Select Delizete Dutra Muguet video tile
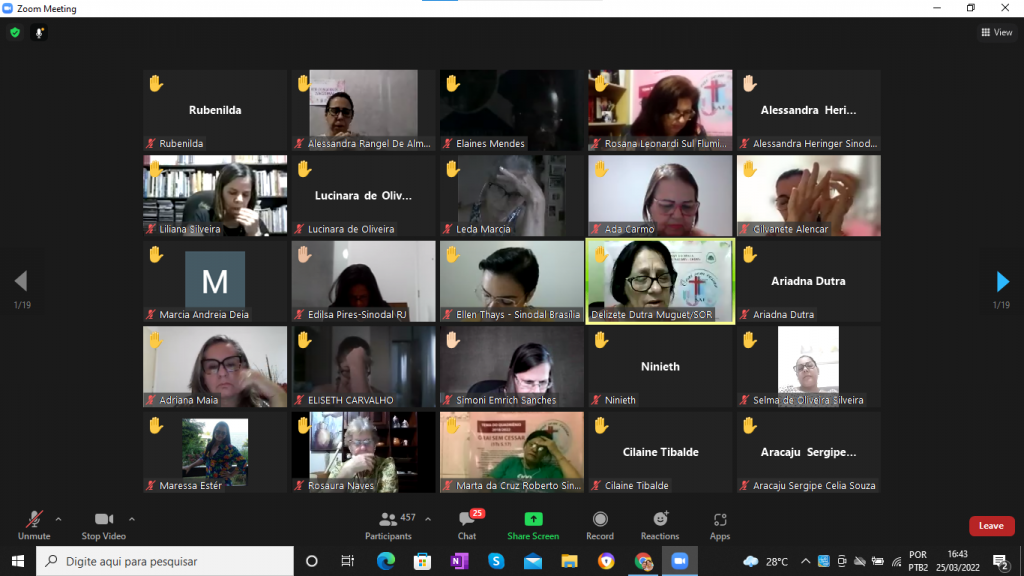The width and height of the screenshot is (1024, 576). click(659, 281)
